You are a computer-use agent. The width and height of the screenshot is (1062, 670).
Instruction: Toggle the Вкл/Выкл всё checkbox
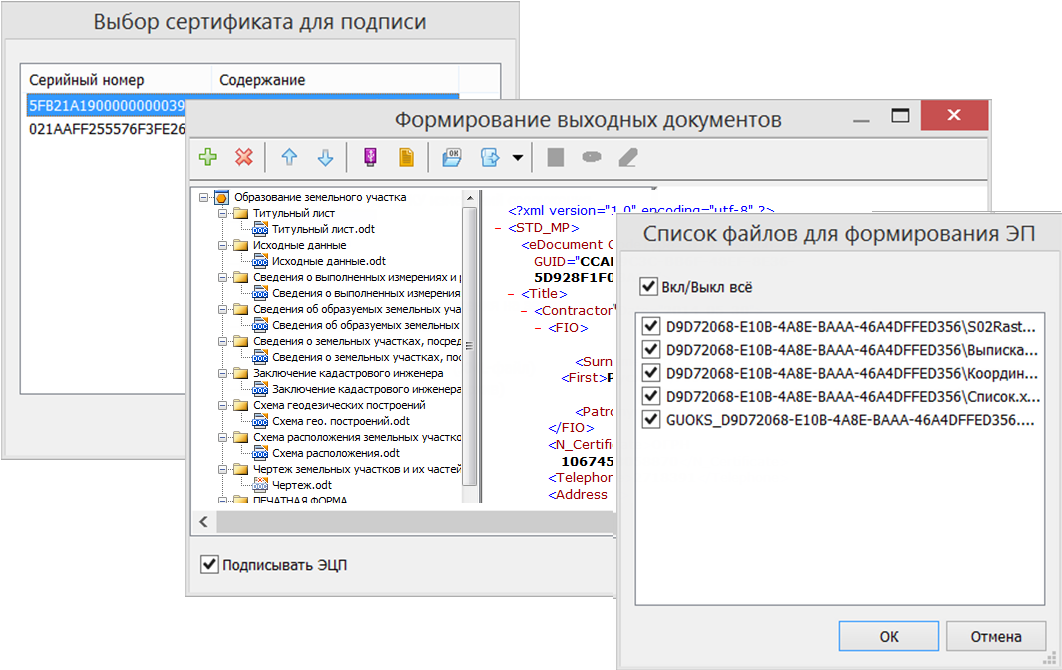pyautogui.click(x=648, y=287)
